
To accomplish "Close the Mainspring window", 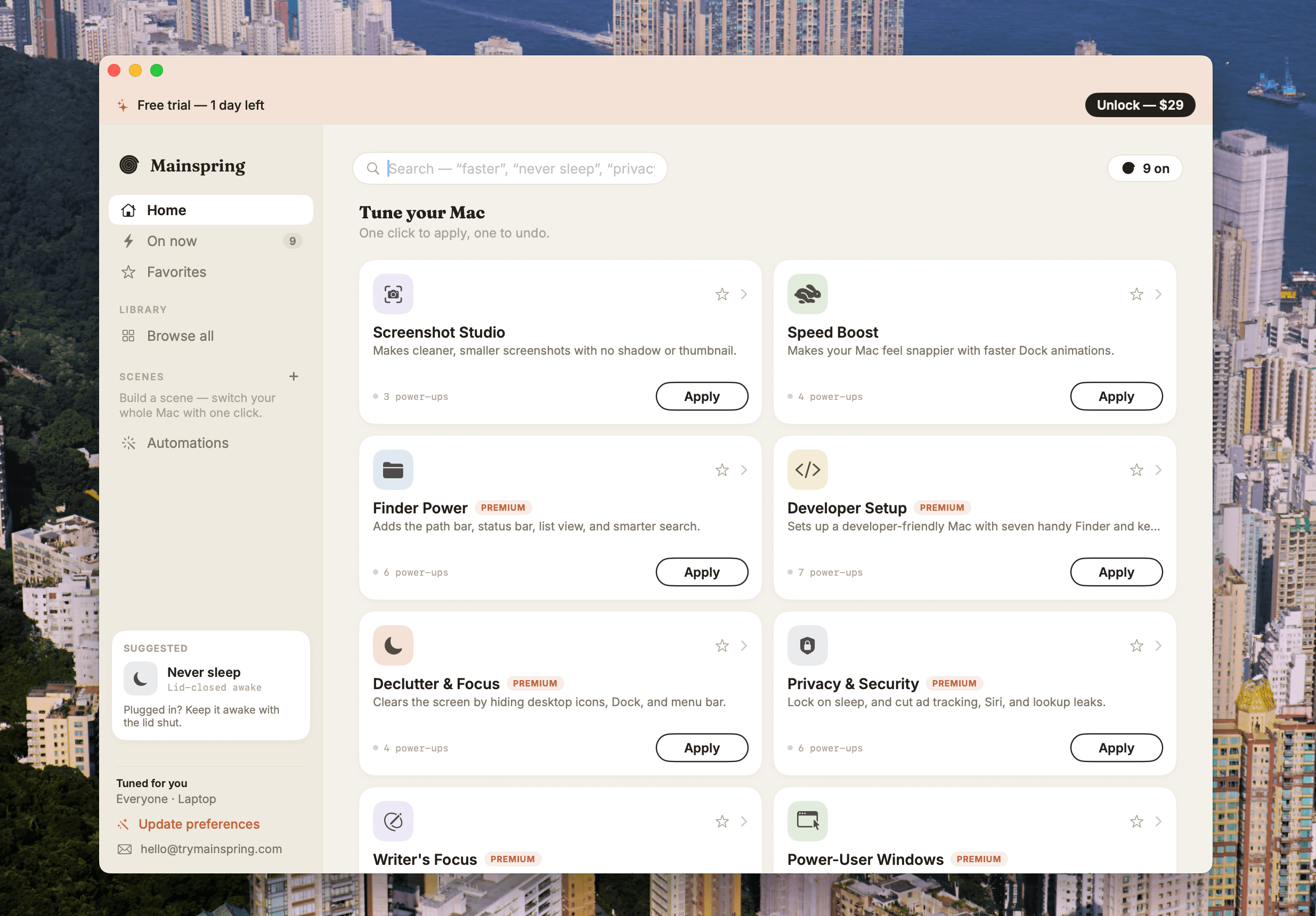I will (114, 70).
